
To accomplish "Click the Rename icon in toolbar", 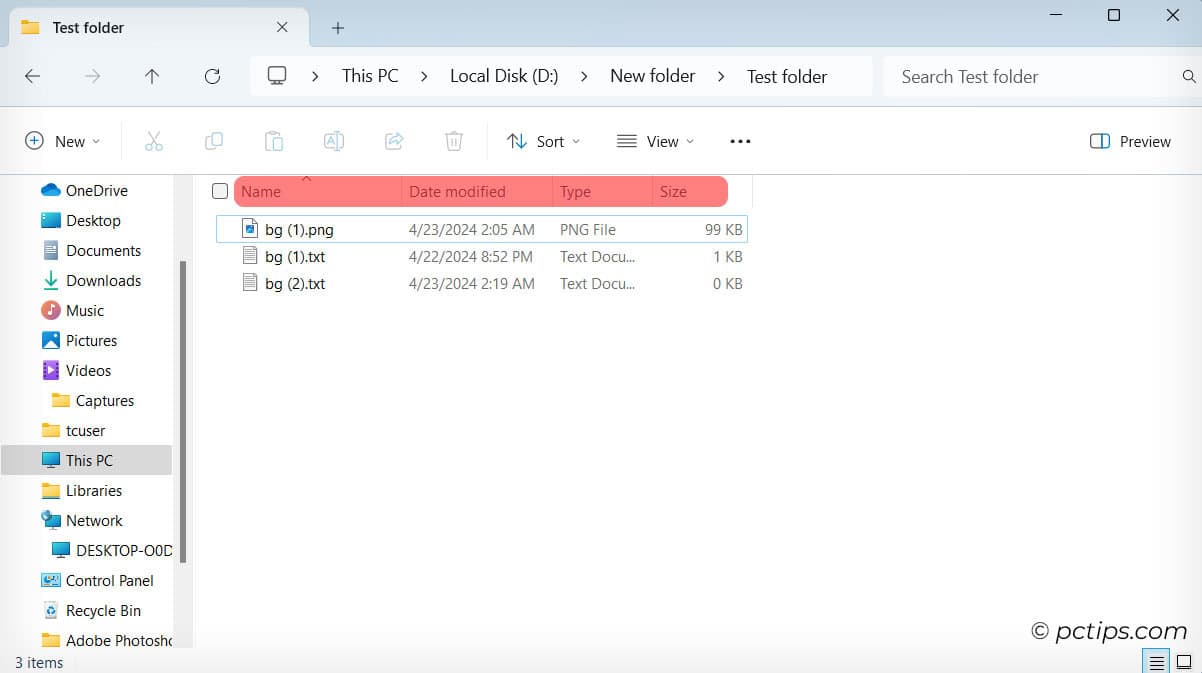I will pyautogui.click(x=334, y=141).
